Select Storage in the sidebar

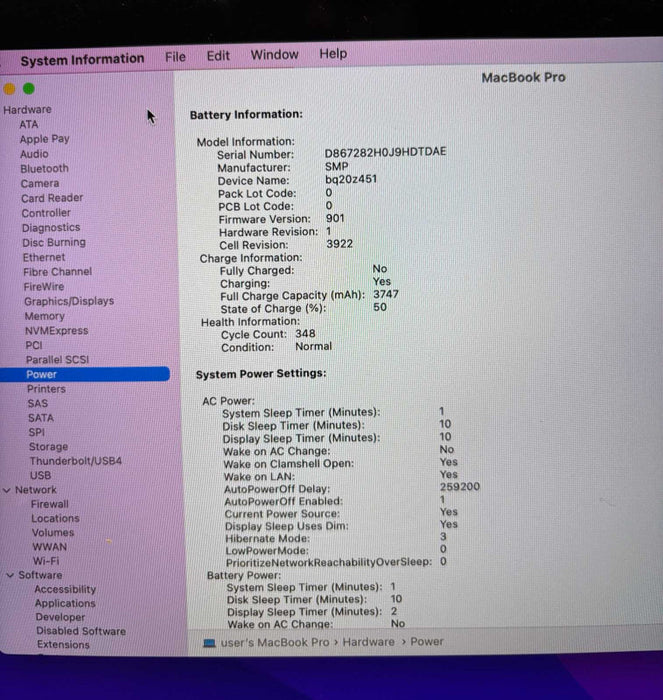(48, 447)
